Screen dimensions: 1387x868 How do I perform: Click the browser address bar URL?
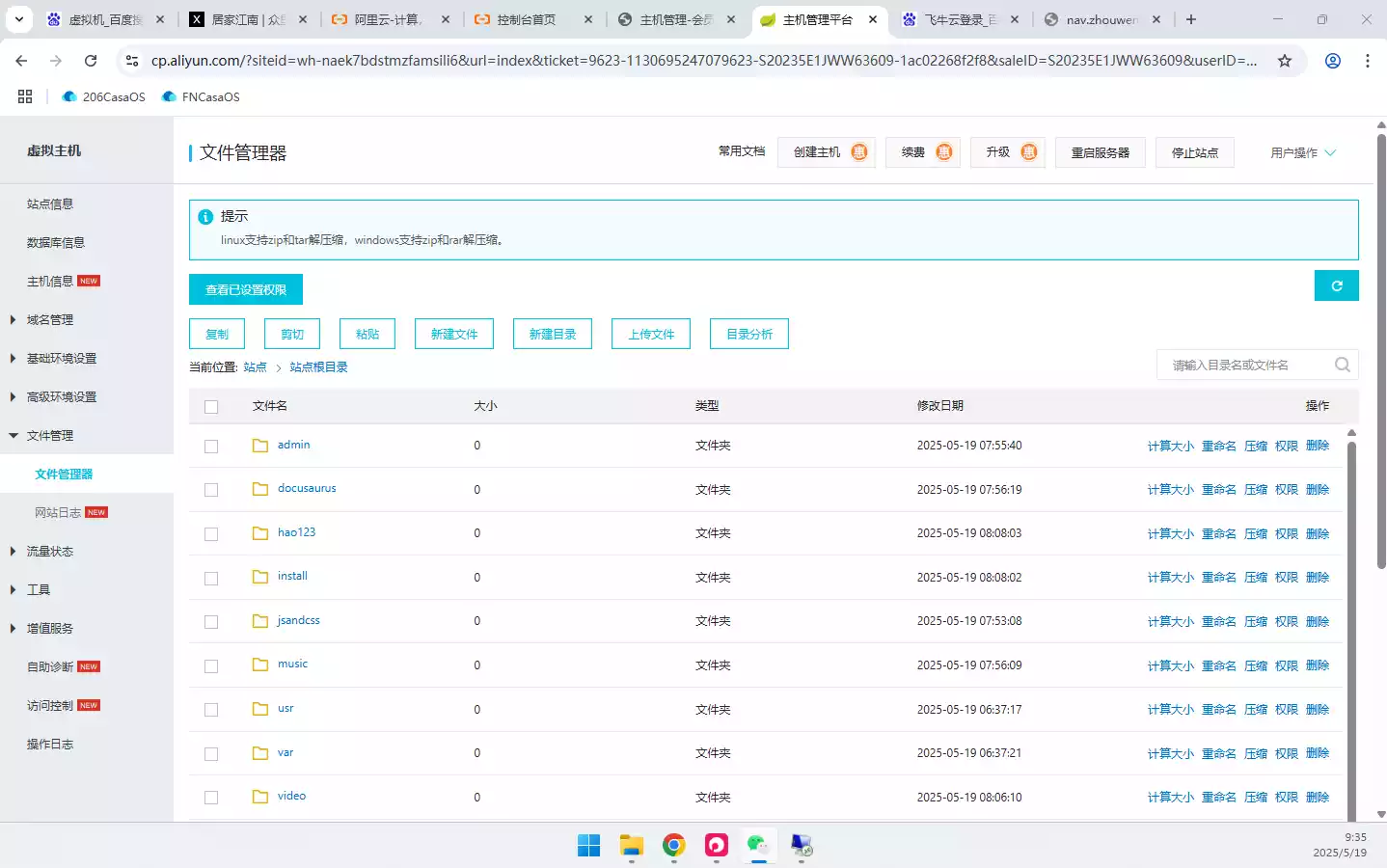(x=704, y=61)
